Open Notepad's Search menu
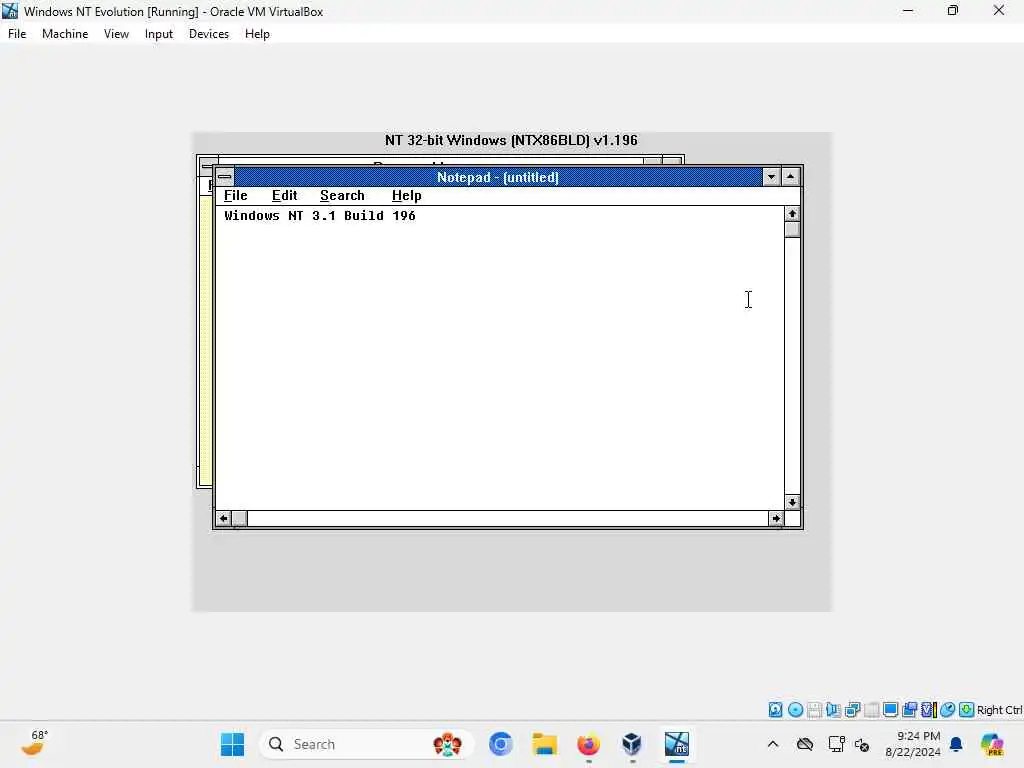The image size is (1024, 768). click(342, 196)
